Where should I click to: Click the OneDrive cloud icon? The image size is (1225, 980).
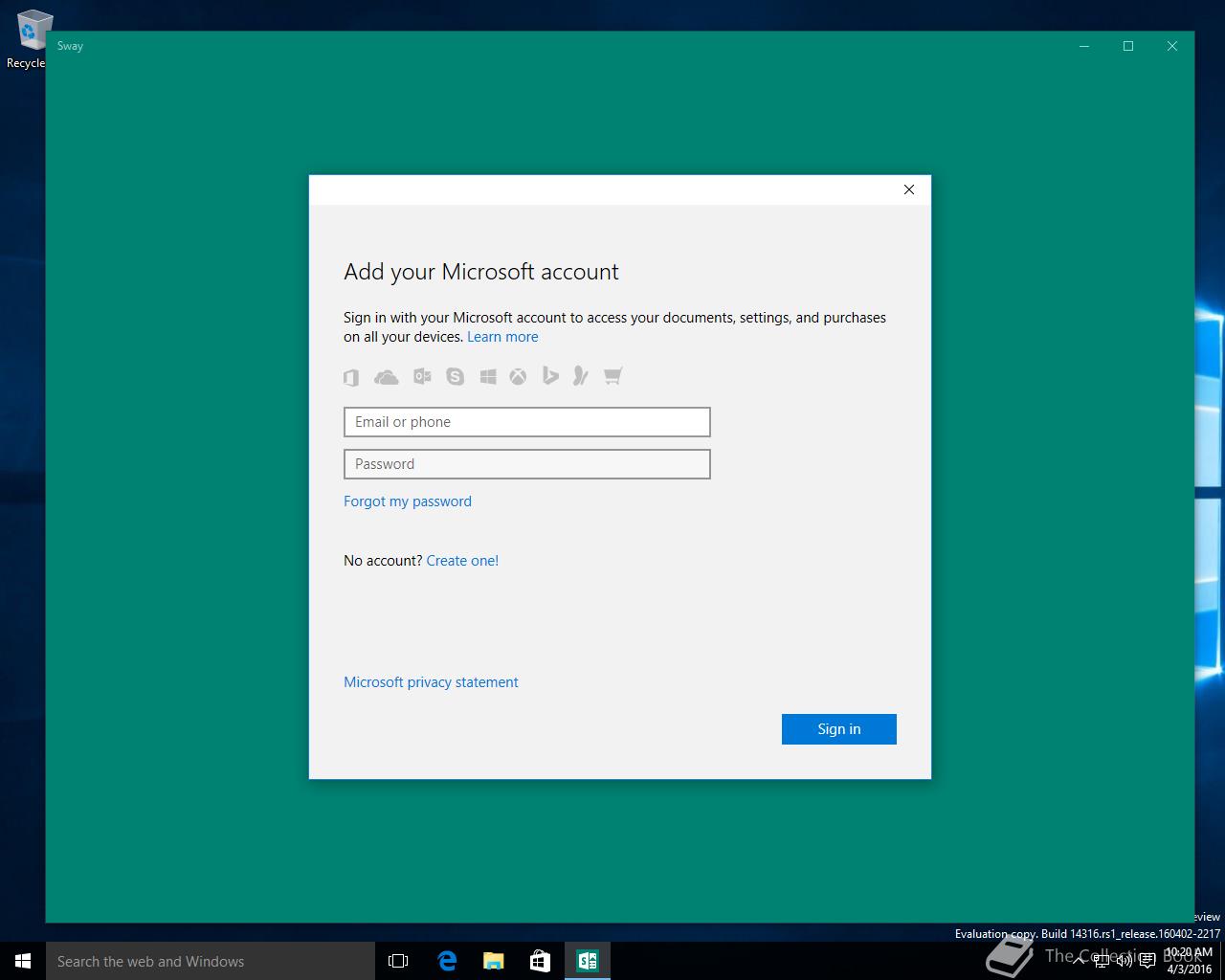click(387, 377)
